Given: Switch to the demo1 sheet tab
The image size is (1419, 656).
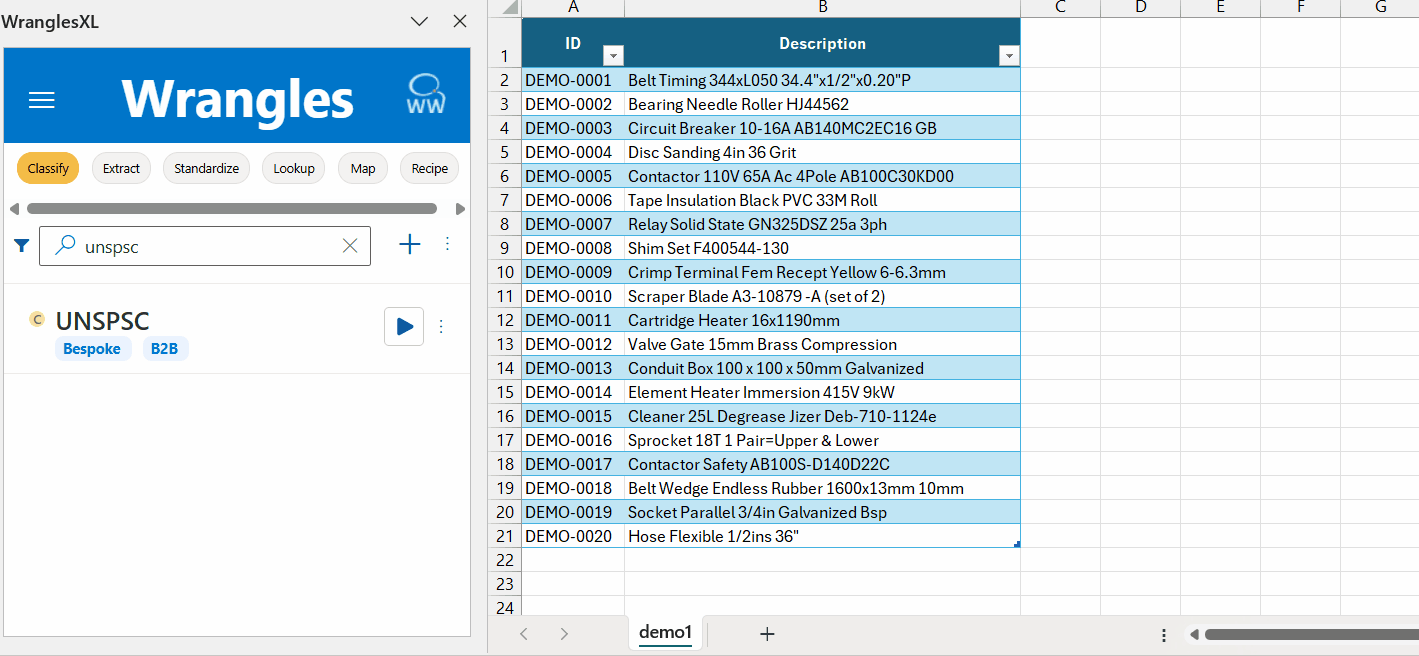Looking at the screenshot, I should (x=665, y=632).
